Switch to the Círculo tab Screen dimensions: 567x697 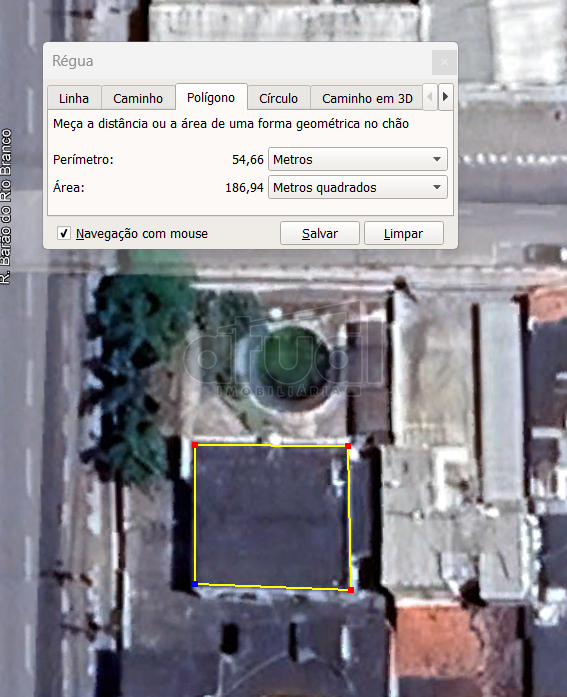279,98
